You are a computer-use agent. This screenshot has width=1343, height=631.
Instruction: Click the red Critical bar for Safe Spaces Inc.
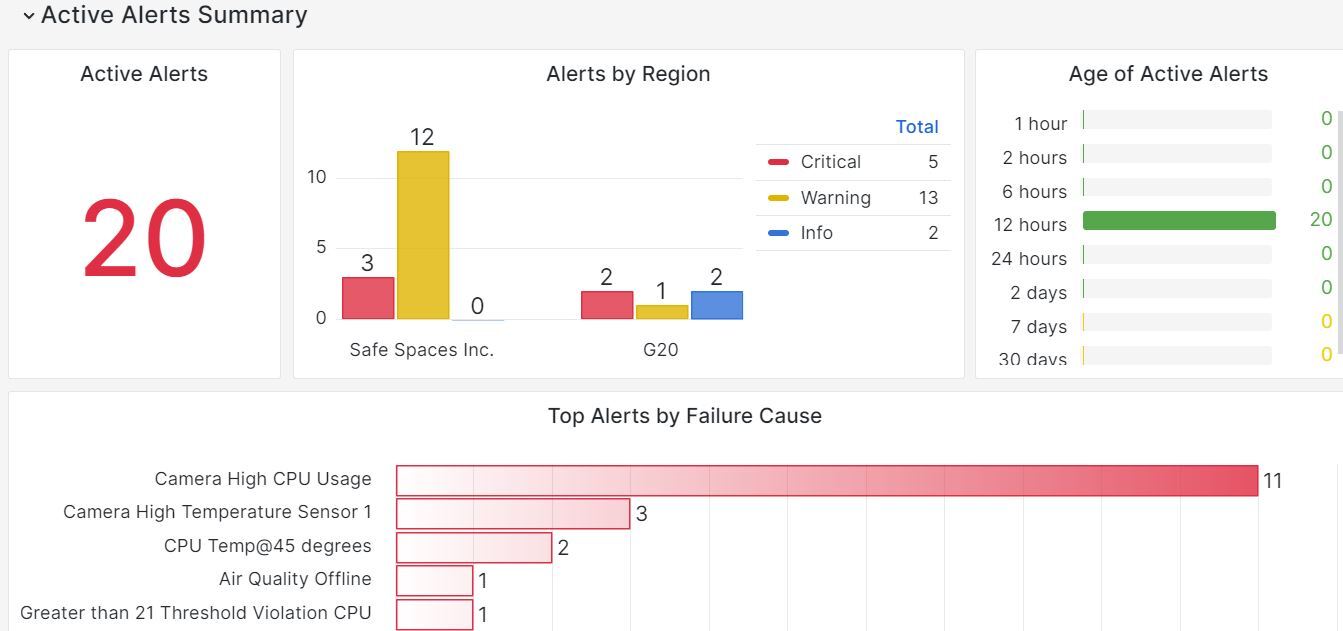tap(368, 298)
